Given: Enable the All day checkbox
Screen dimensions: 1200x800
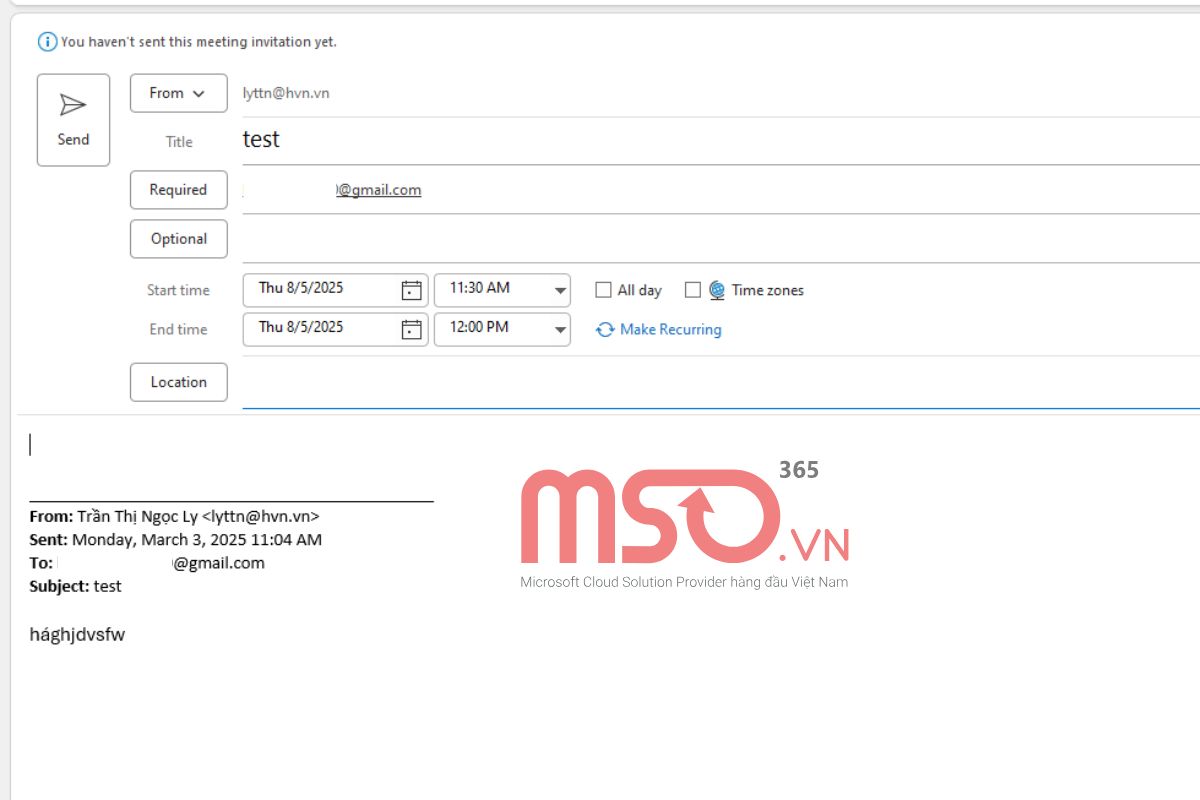Looking at the screenshot, I should coord(603,290).
